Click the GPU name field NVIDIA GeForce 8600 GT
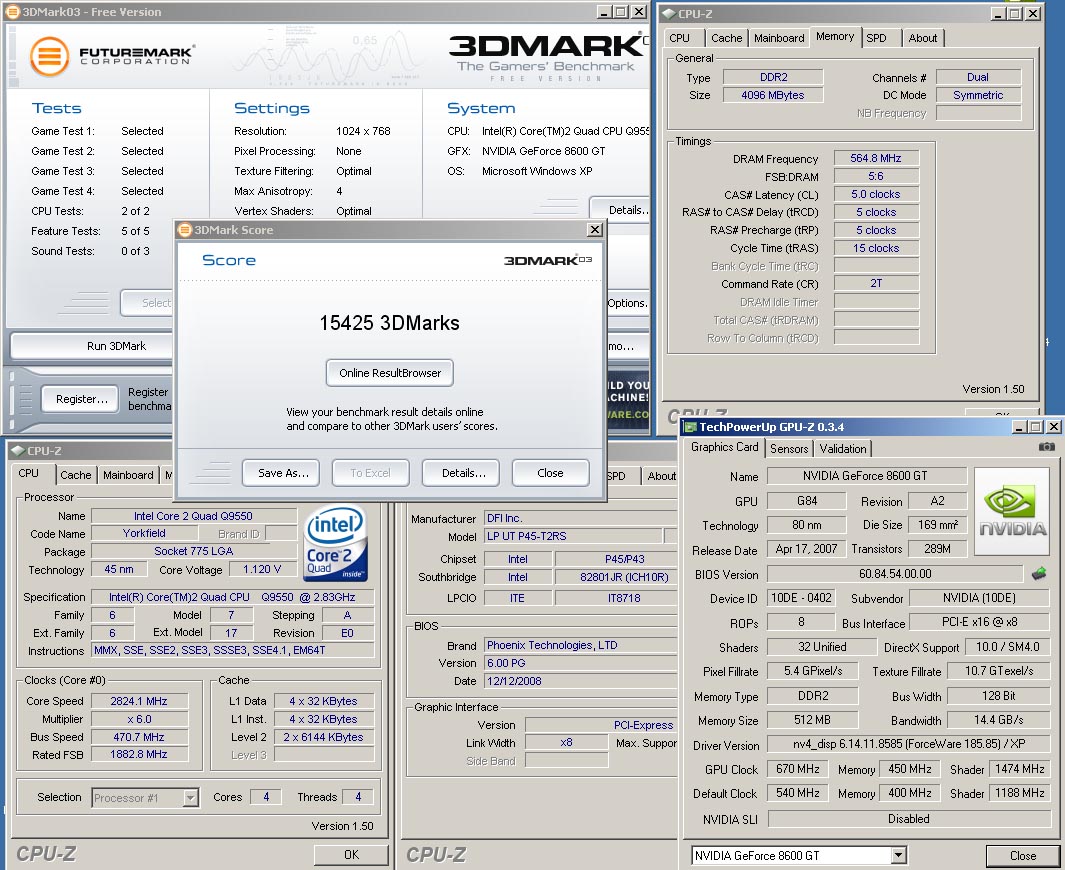The image size is (1065, 870). pos(865,476)
